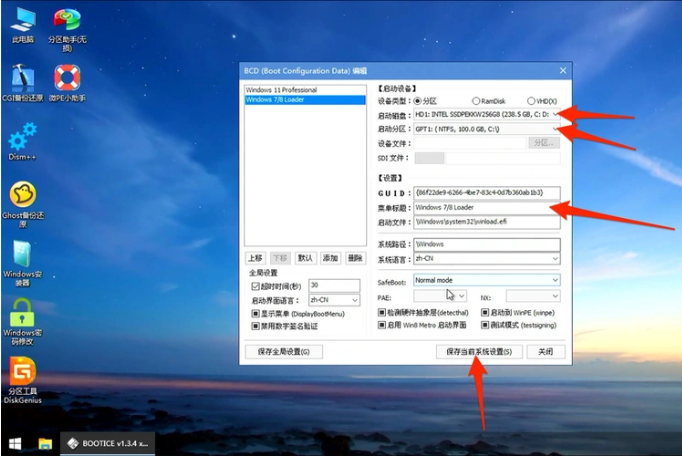Switch to BOOTICE v1.3.4 taskbar button
This screenshot has height=457, width=682.
click(x=107, y=444)
